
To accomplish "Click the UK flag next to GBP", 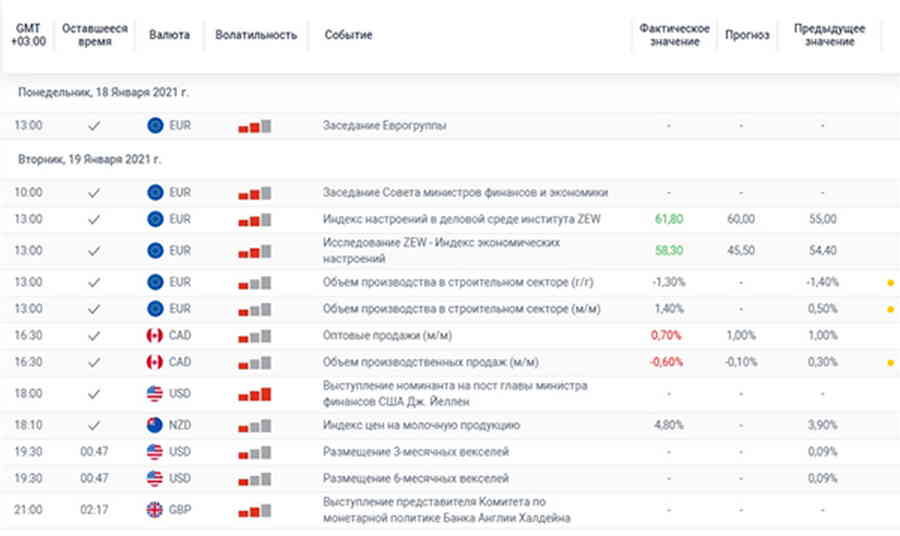I will pos(155,509).
